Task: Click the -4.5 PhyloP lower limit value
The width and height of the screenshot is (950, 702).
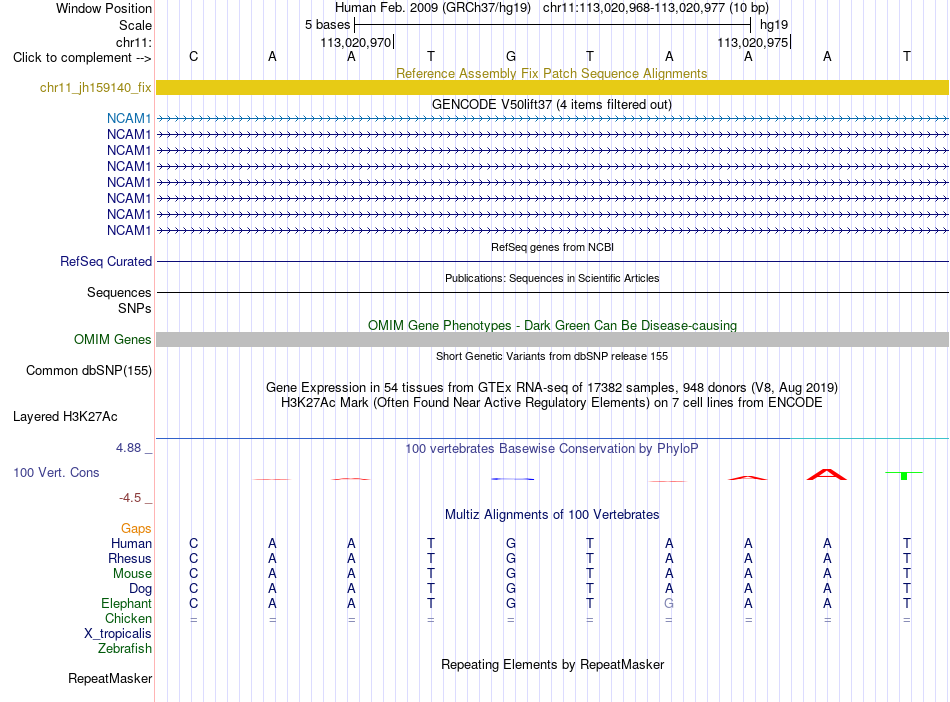Action: click(130, 498)
